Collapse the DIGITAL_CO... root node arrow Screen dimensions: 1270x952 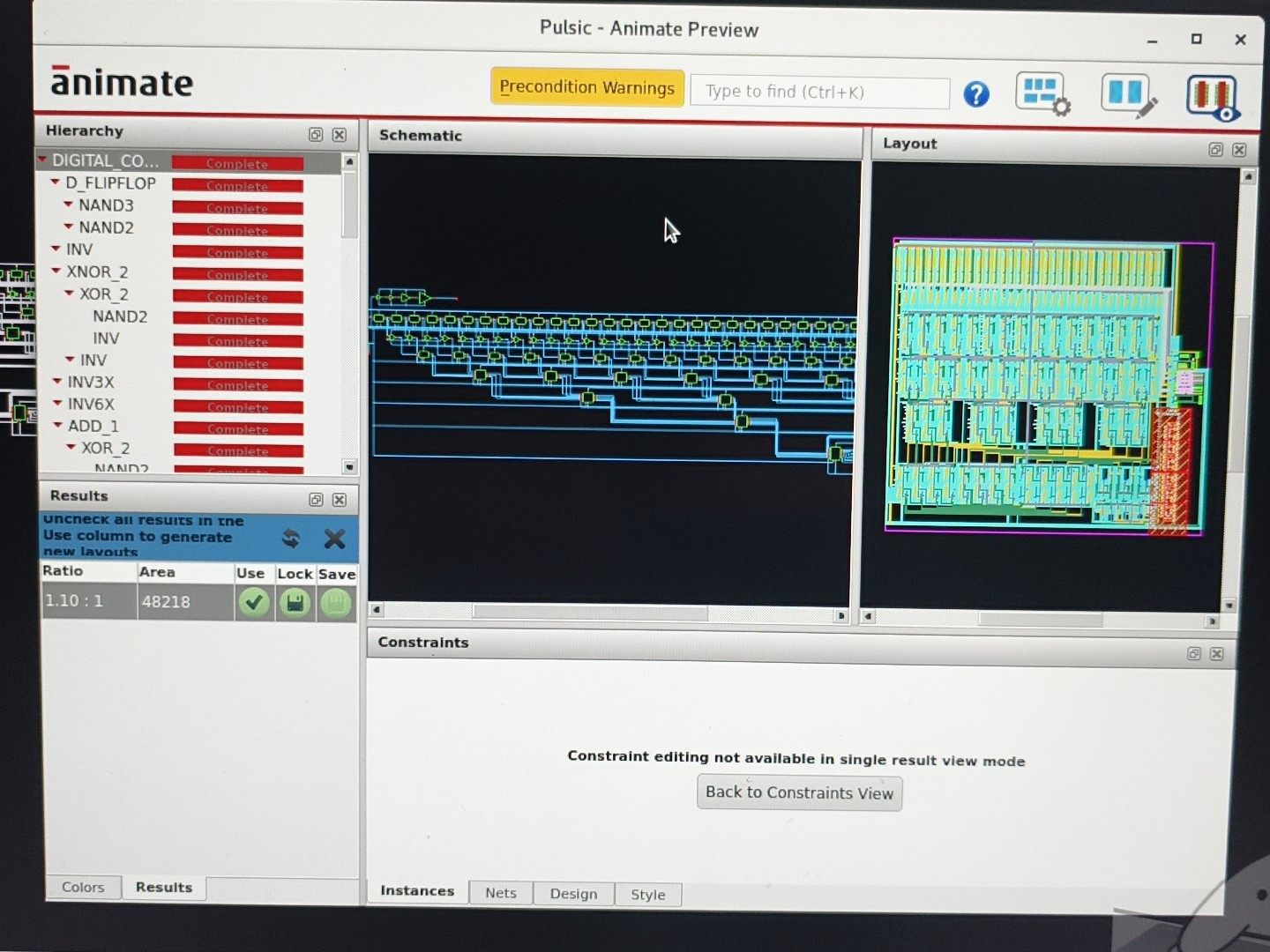tap(42, 160)
